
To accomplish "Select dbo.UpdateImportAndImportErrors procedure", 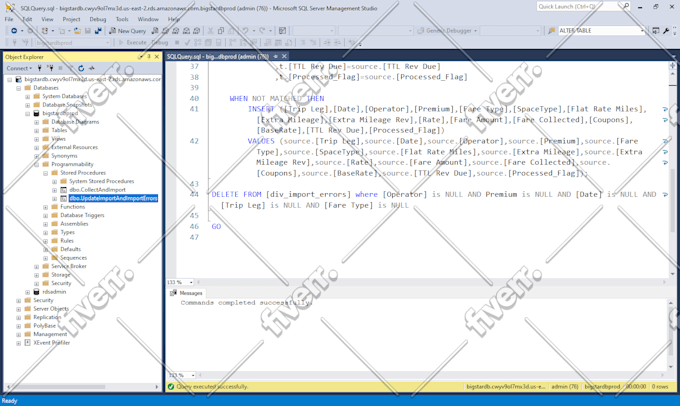I will (113, 198).
